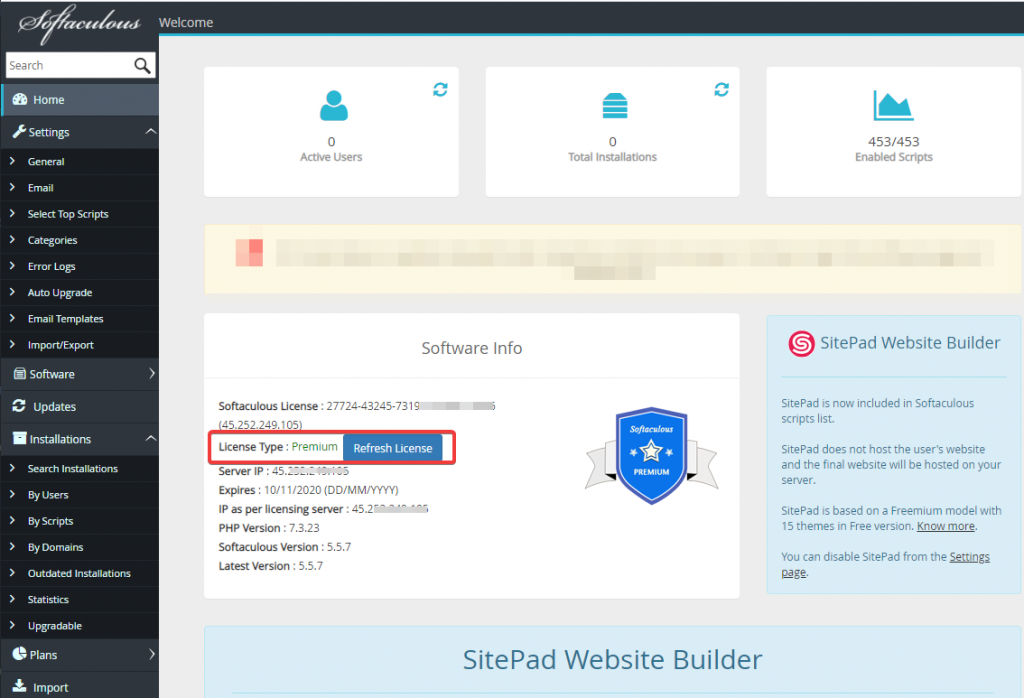Open Outdated Installations
This screenshot has width=1024, height=698.
coord(80,573)
